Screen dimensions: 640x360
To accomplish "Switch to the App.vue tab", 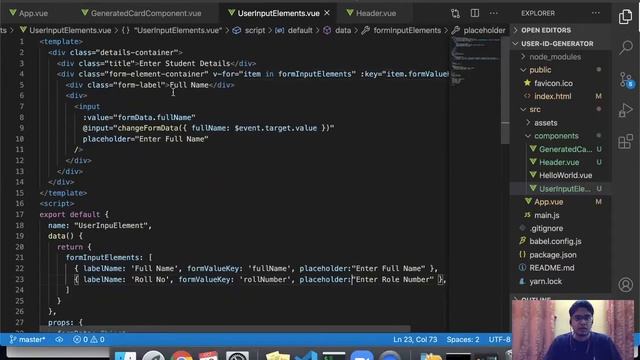I will (x=29, y=13).
